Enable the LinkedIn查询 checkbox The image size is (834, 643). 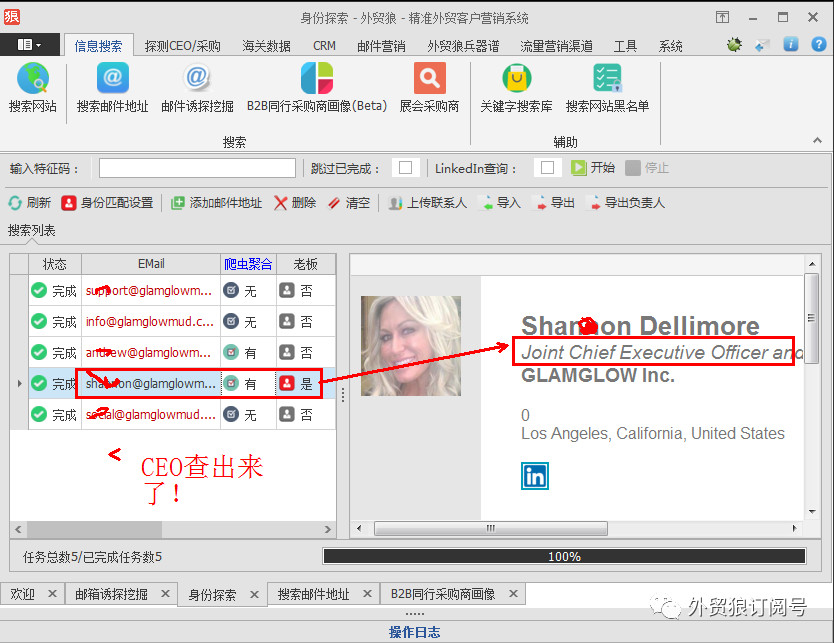(x=547, y=168)
